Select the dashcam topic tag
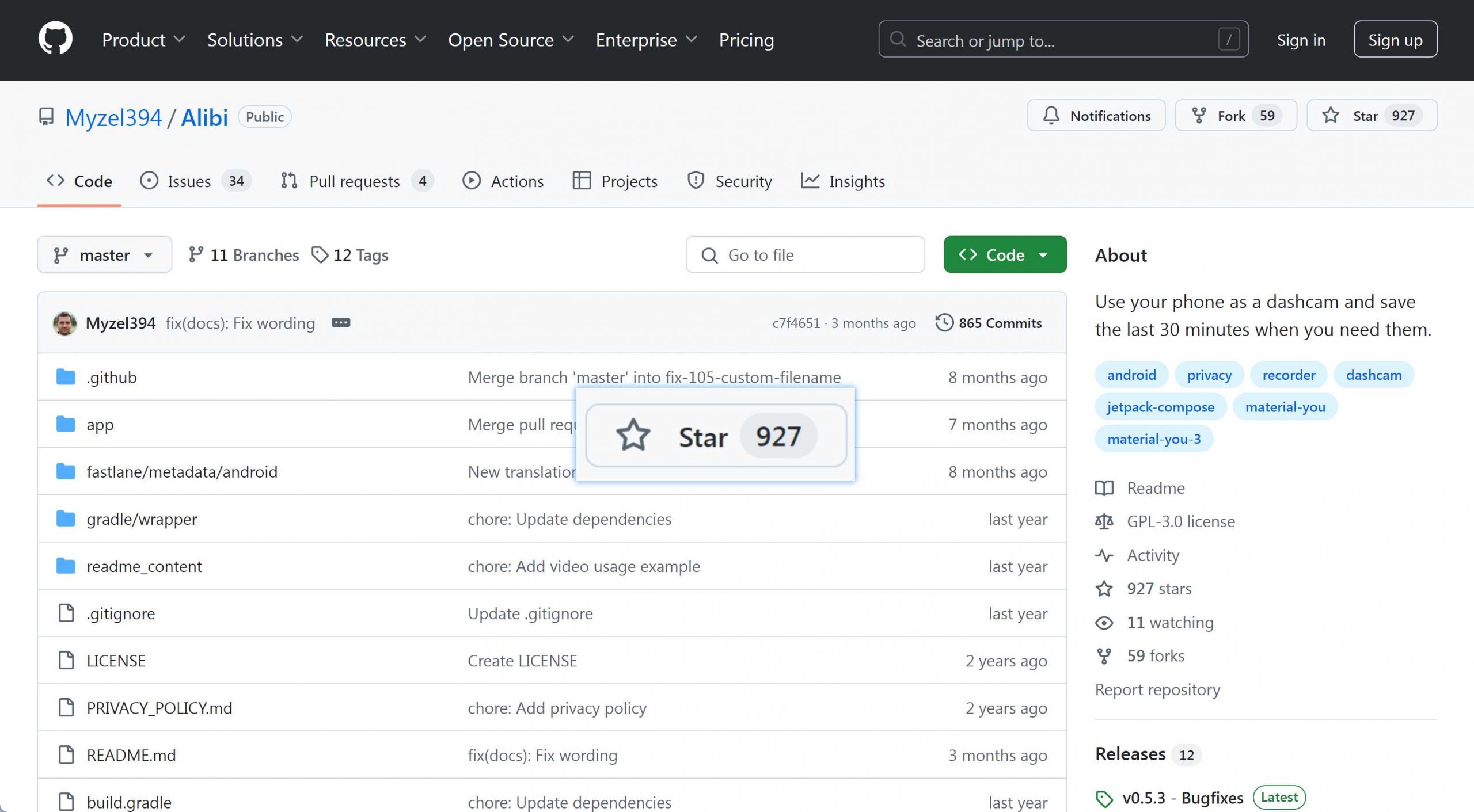 pyautogui.click(x=1373, y=375)
